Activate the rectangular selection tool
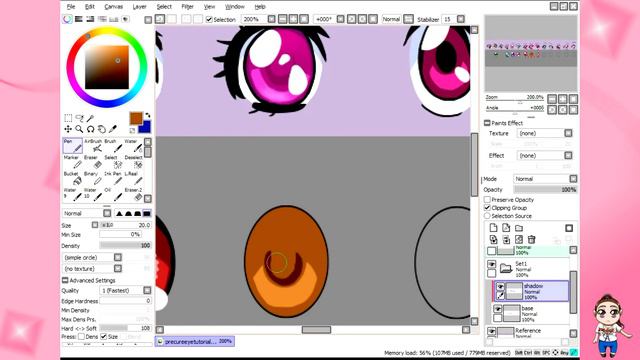This screenshot has width=640, height=360. [x=68, y=118]
